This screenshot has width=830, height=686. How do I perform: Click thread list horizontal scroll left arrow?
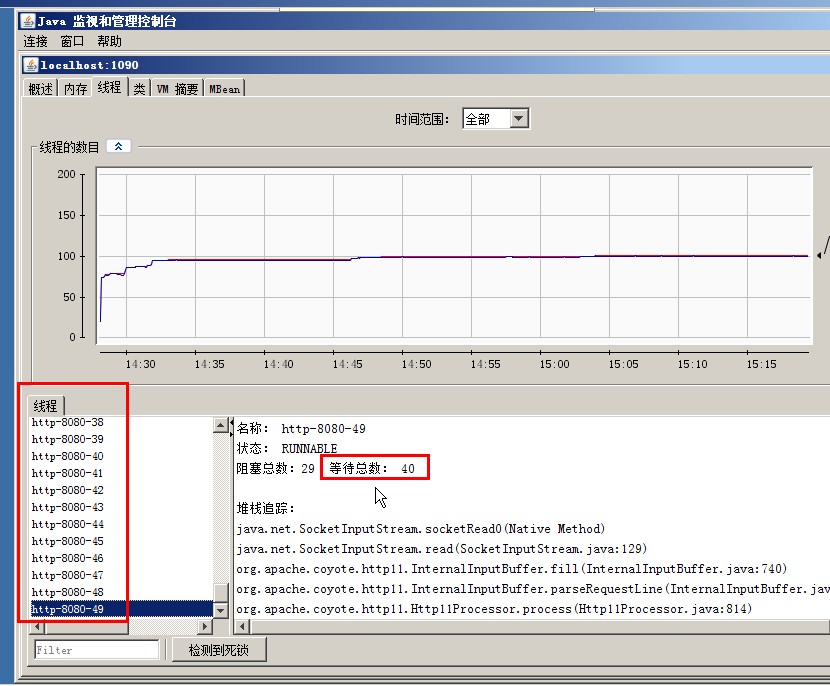(x=37, y=627)
